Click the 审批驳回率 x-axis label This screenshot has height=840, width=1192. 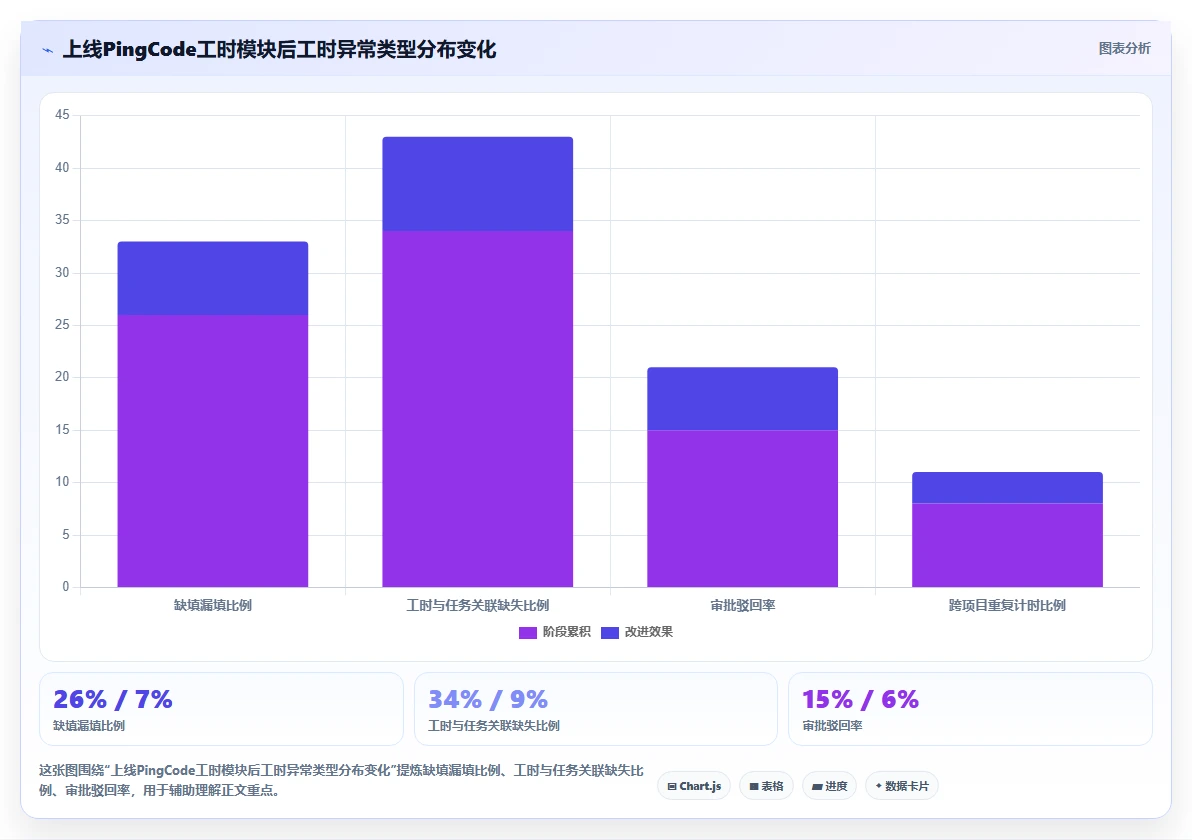(x=743, y=606)
